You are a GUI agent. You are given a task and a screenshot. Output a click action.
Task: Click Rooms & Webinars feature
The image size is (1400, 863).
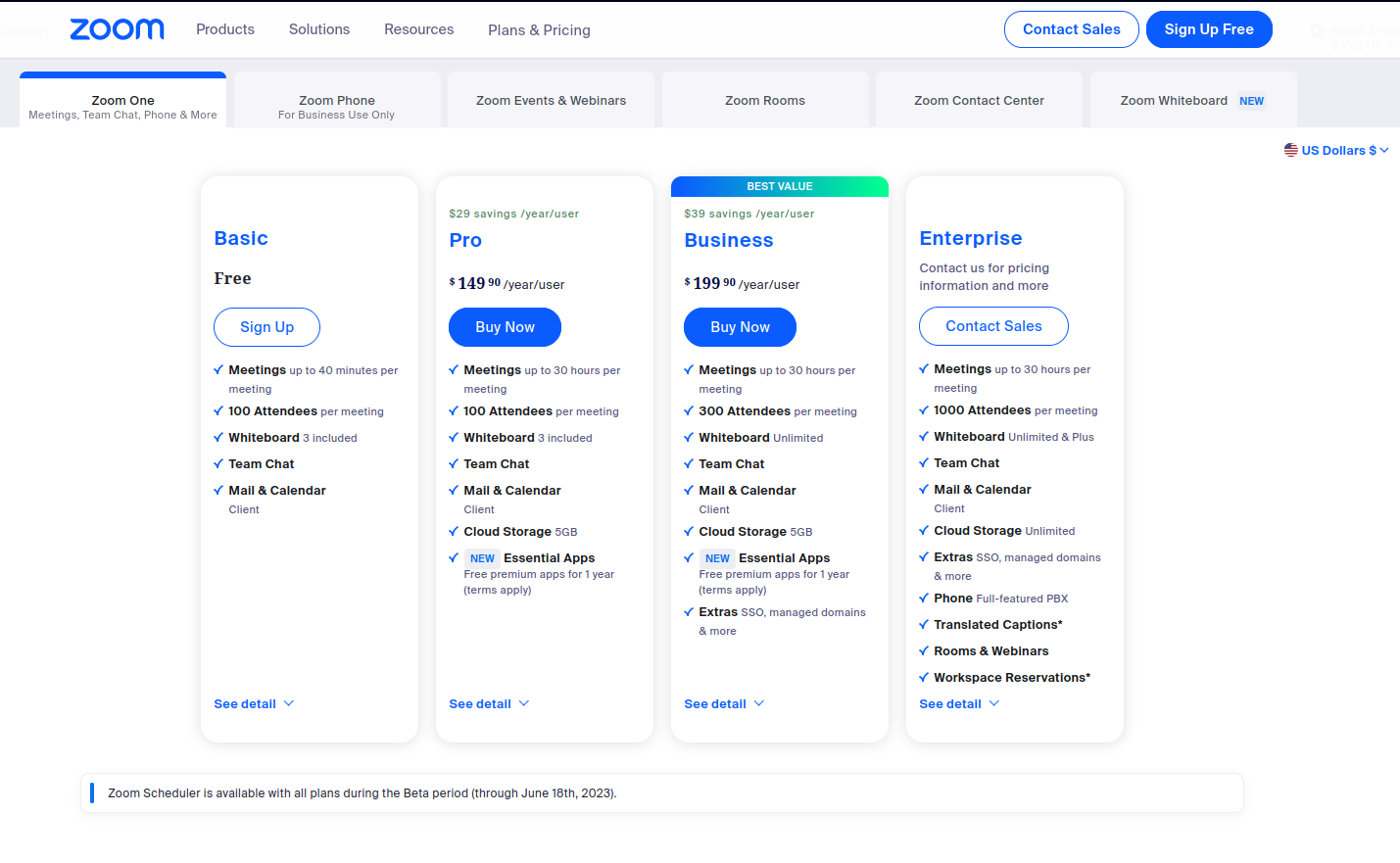tap(990, 651)
